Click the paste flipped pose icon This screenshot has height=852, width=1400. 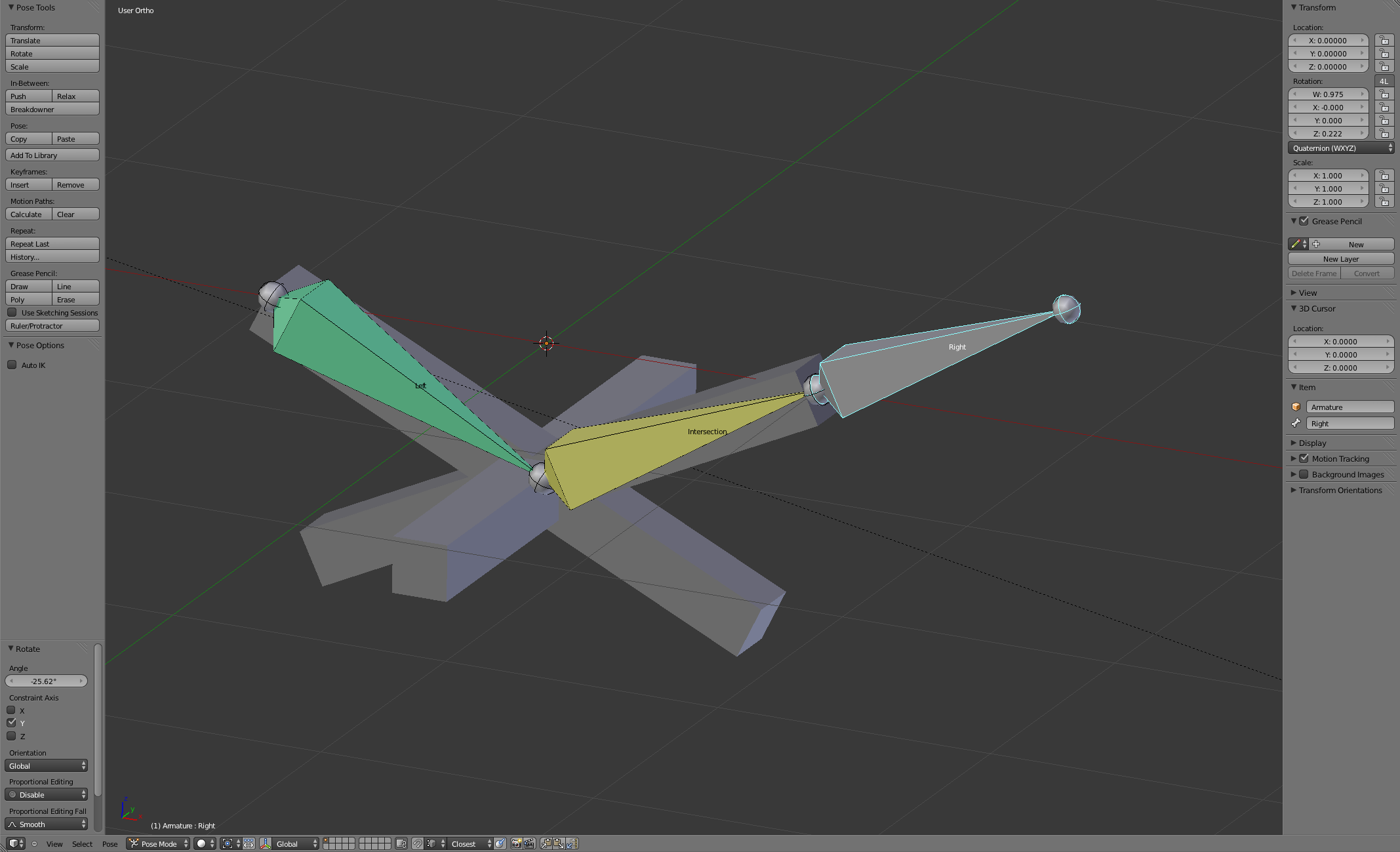pos(572,843)
